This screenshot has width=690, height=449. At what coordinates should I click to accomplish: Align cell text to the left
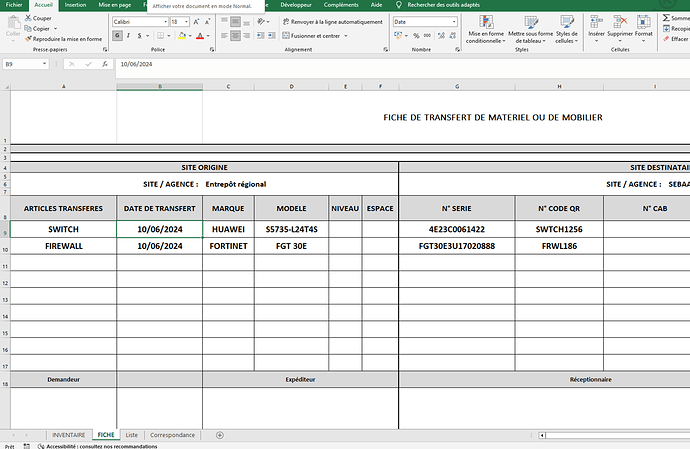coord(224,36)
